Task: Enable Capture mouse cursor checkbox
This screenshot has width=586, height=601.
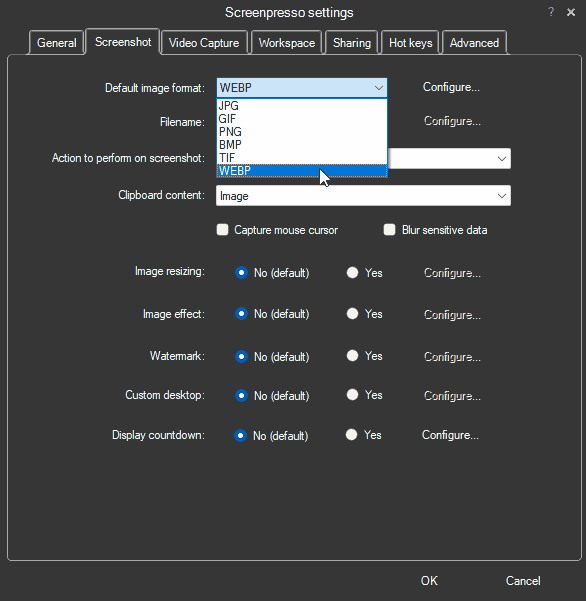Action: point(222,230)
